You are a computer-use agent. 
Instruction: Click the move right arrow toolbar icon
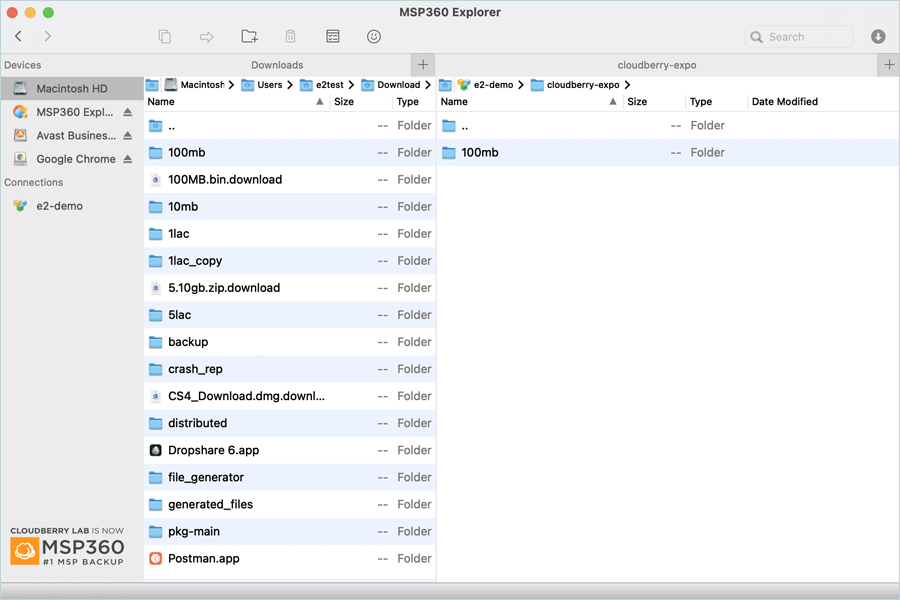point(207,37)
